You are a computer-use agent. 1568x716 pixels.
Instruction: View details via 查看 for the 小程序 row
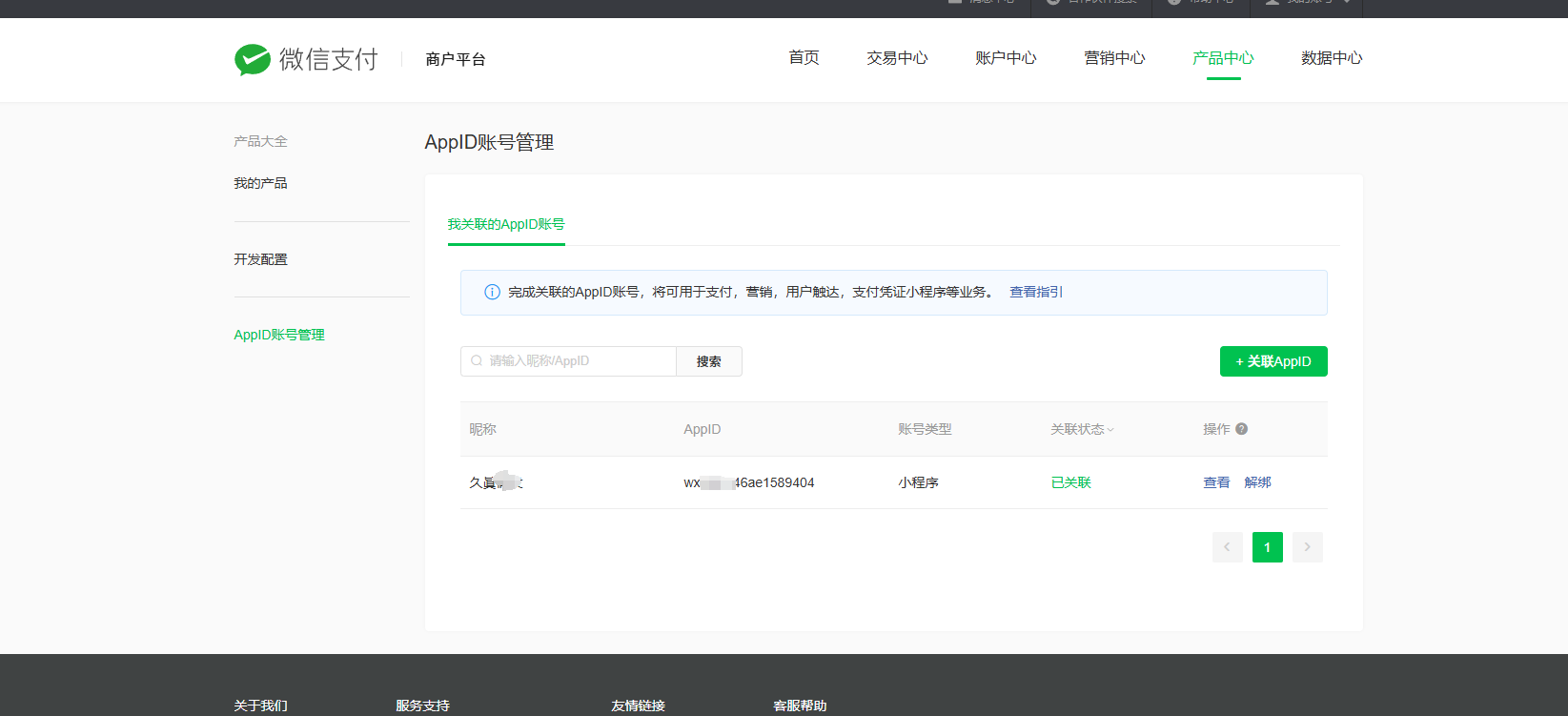(x=1216, y=482)
